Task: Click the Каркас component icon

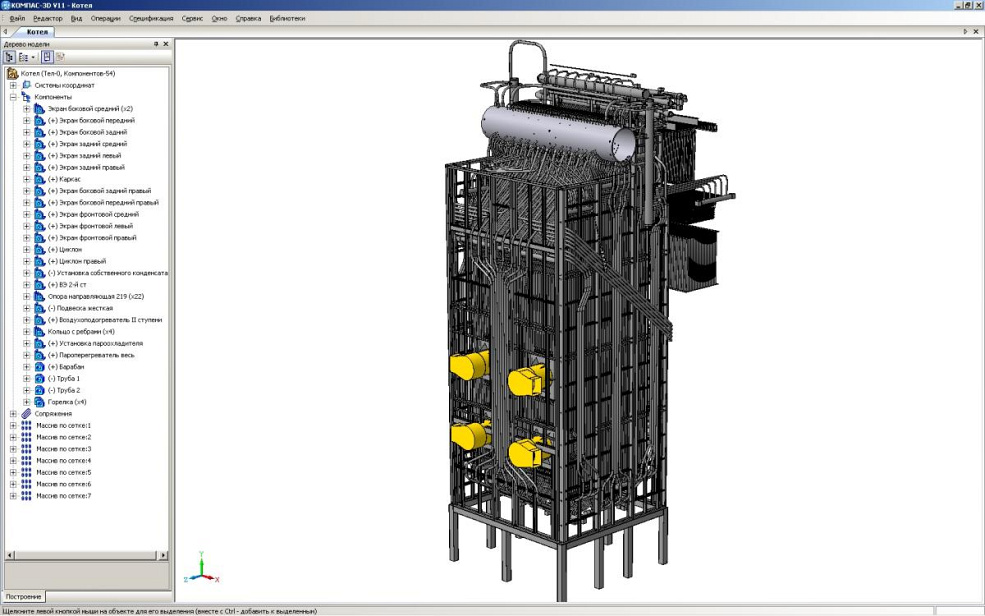Action: (39, 179)
